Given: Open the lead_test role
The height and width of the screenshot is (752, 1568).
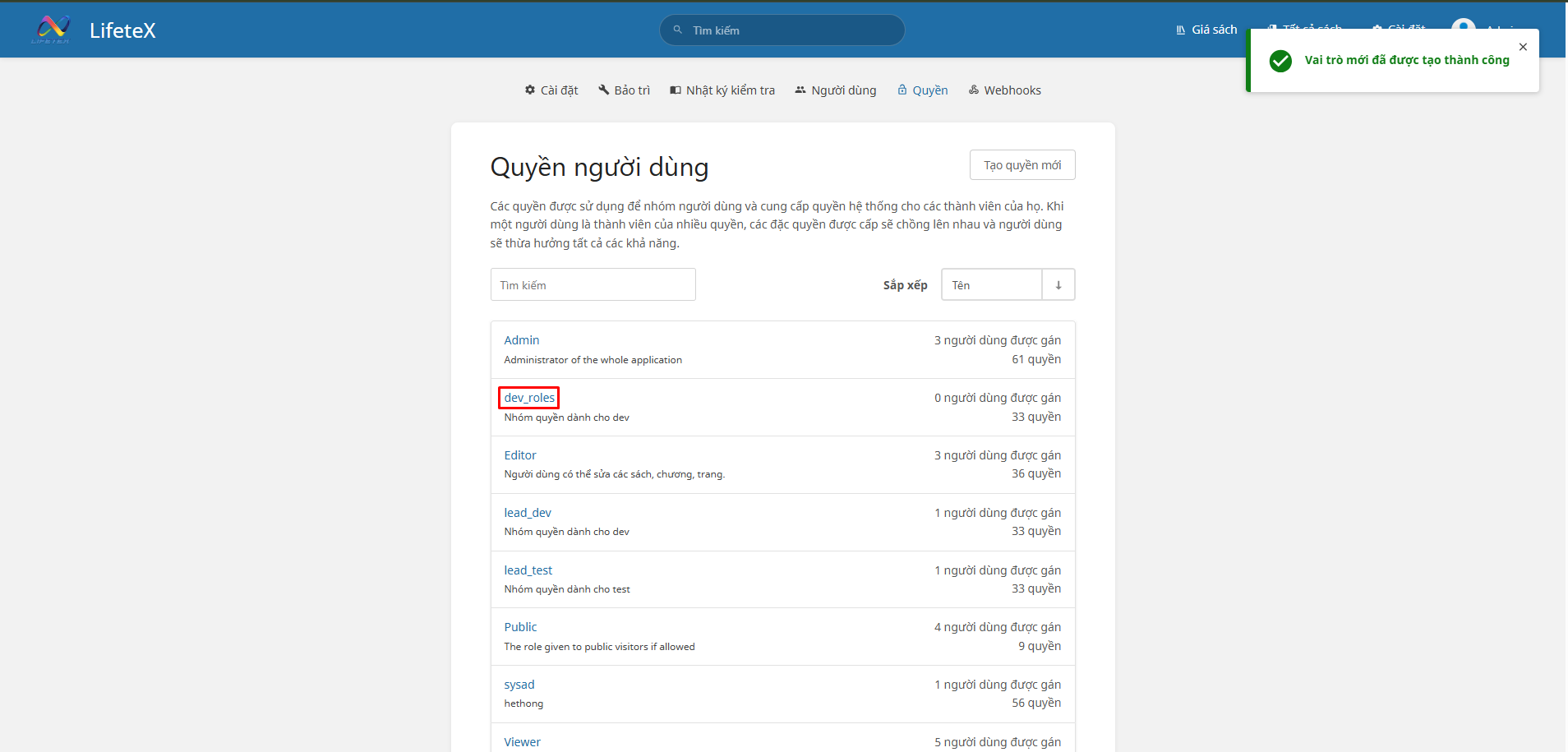Looking at the screenshot, I should (528, 570).
